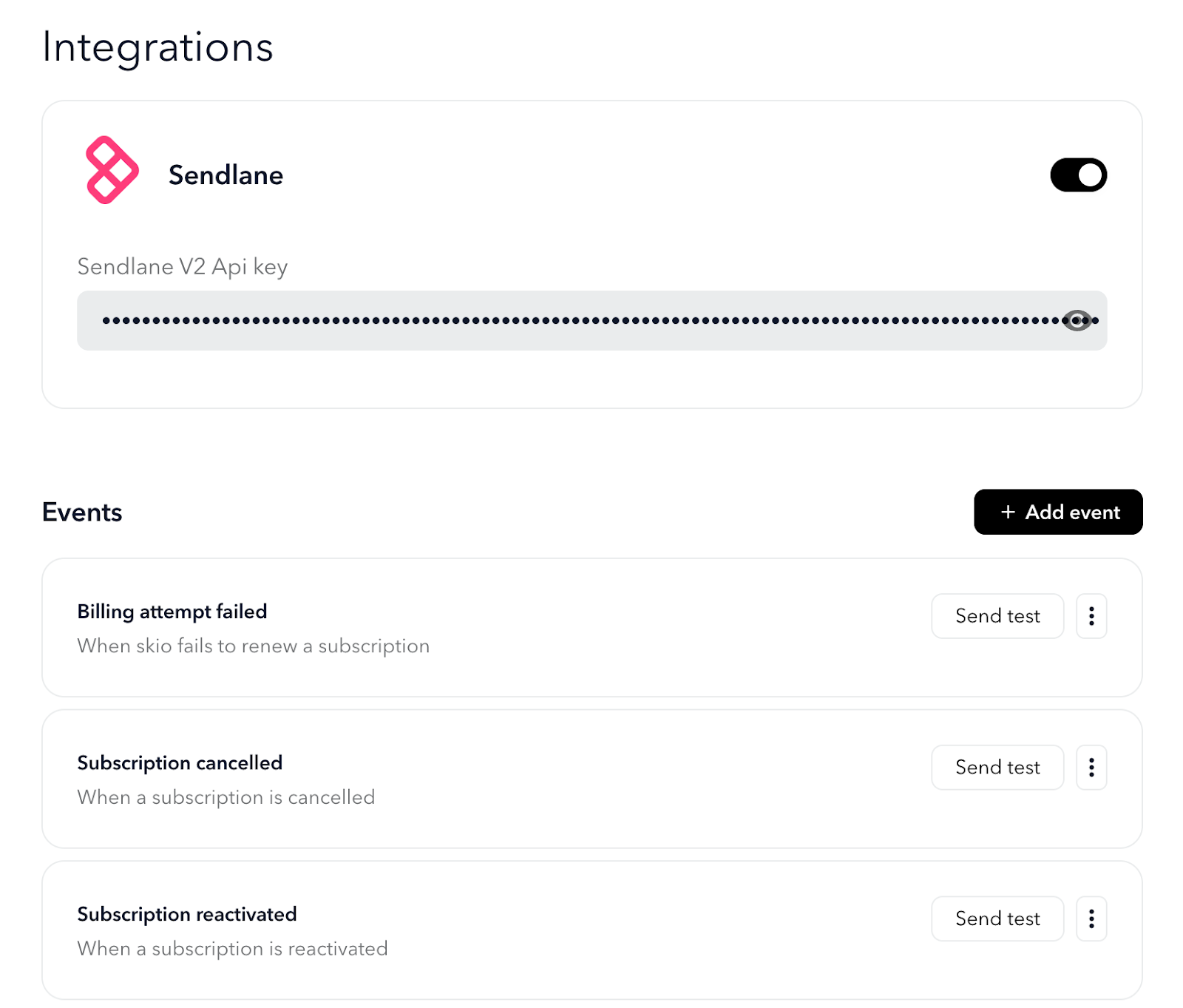Image resolution: width=1183 pixels, height=1008 pixels.
Task: Send test for Subscription reactivated event
Action: (x=997, y=919)
